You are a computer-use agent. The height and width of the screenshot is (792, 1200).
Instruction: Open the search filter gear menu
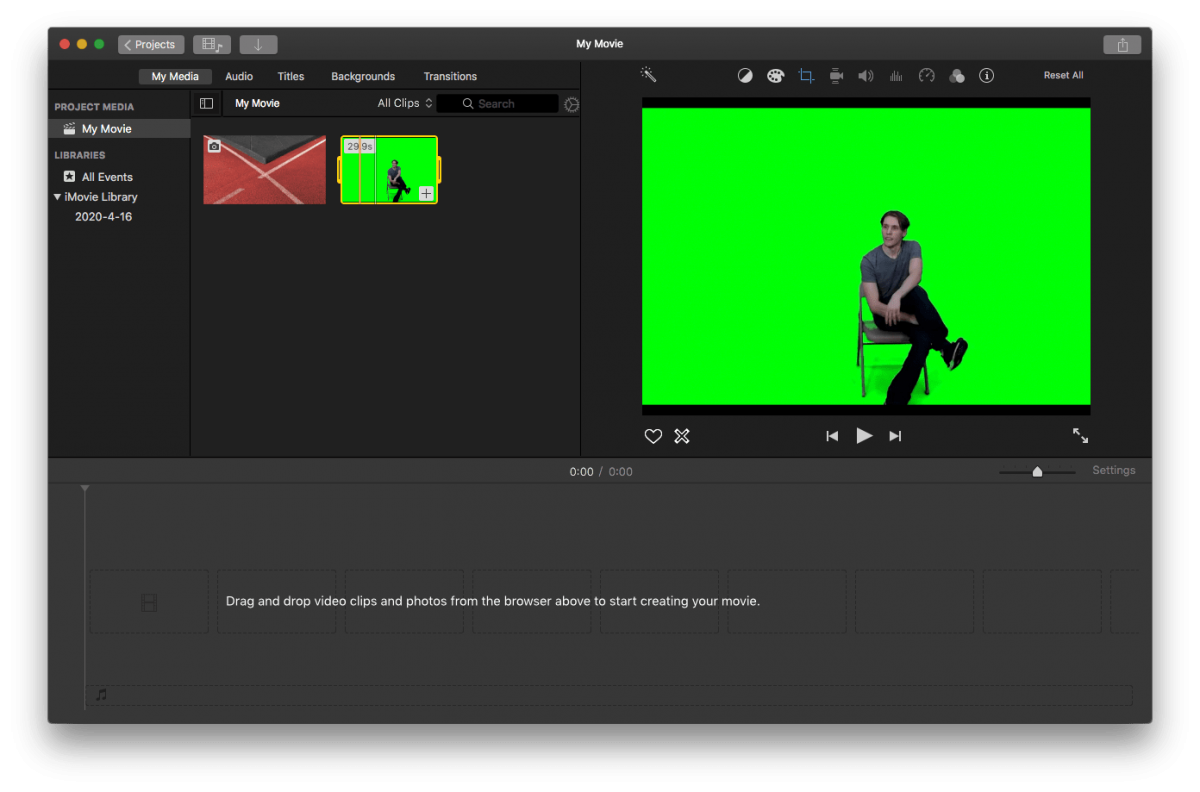[x=571, y=103]
